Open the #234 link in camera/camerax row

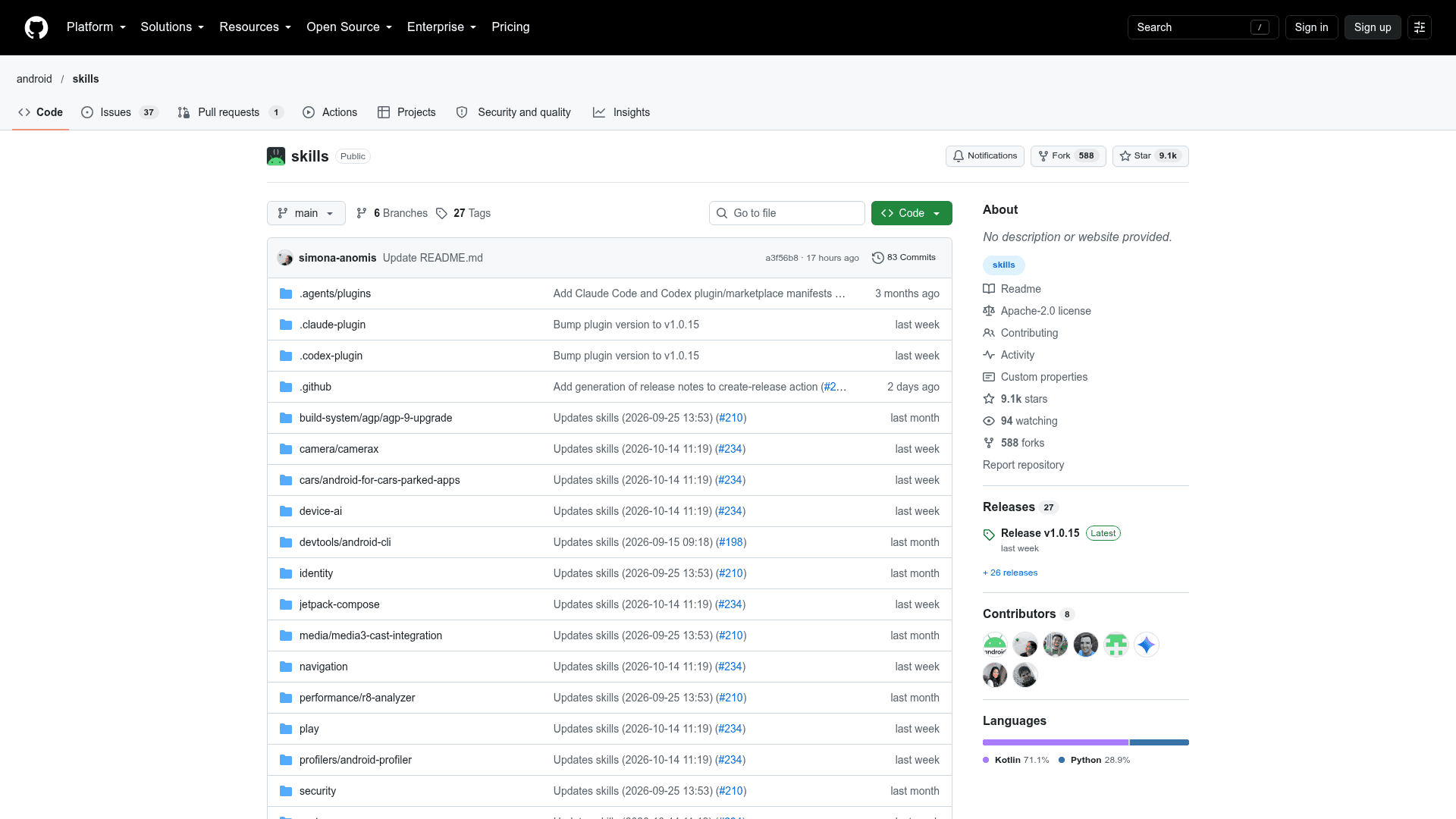coord(730,449)
